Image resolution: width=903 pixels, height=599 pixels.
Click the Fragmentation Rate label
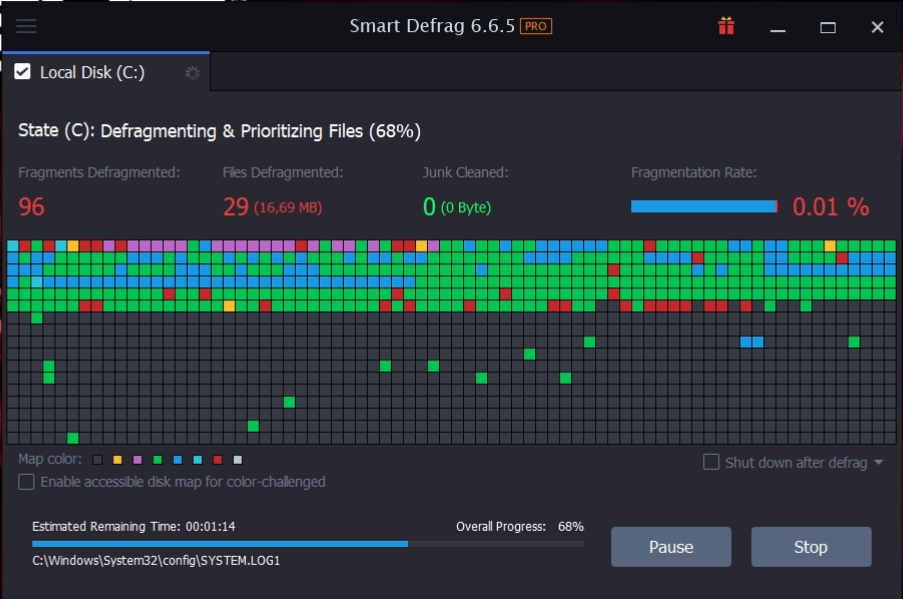pyautogui.click(x=694, y=172)
